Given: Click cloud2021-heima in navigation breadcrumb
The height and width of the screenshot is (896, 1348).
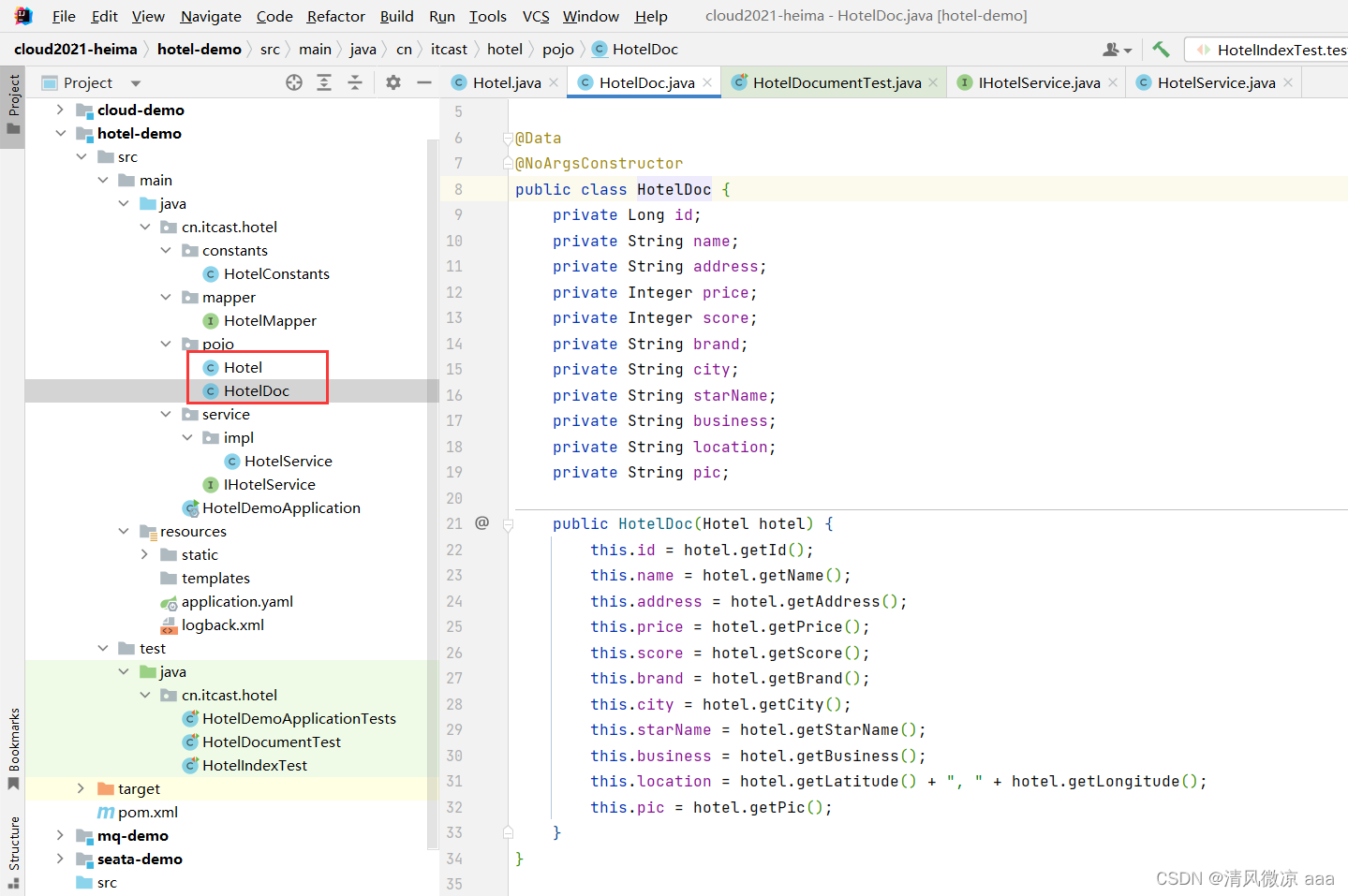Looking at the screenshot, I should click(x=76, y=49).
